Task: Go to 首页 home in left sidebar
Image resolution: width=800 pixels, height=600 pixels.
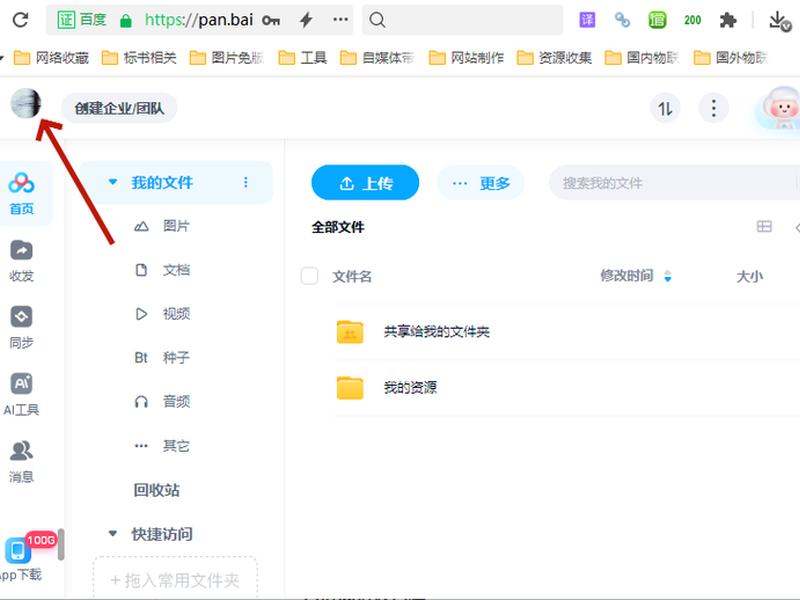Action: 21,193
